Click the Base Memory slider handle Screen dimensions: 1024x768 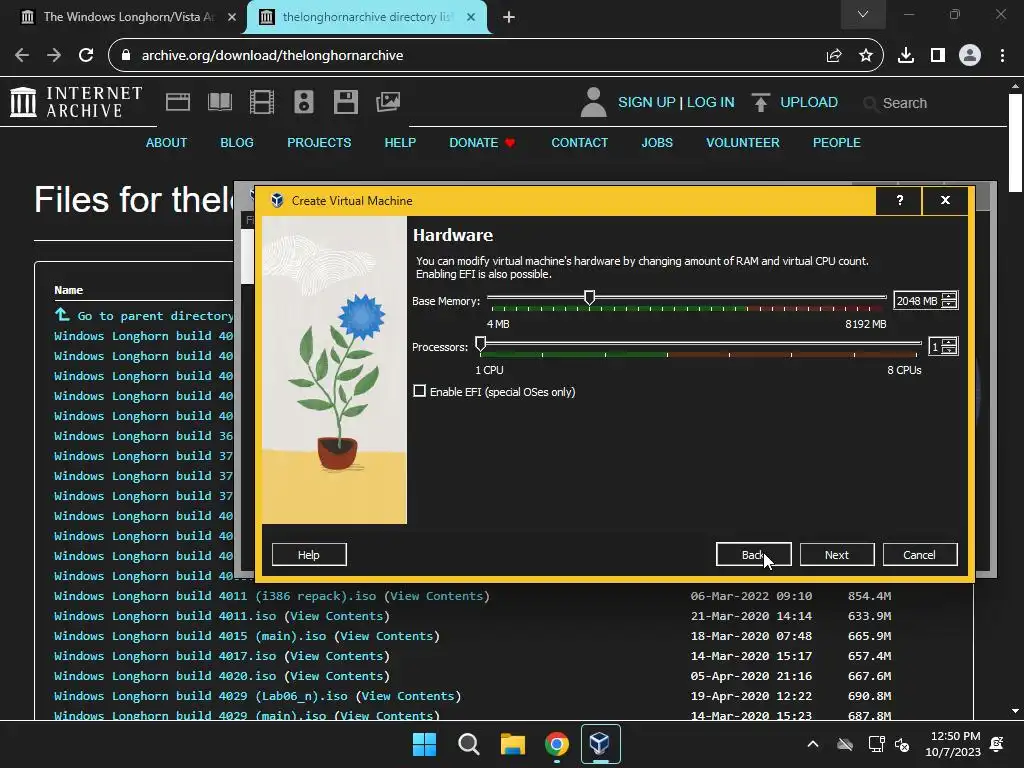tap(590, 298)
